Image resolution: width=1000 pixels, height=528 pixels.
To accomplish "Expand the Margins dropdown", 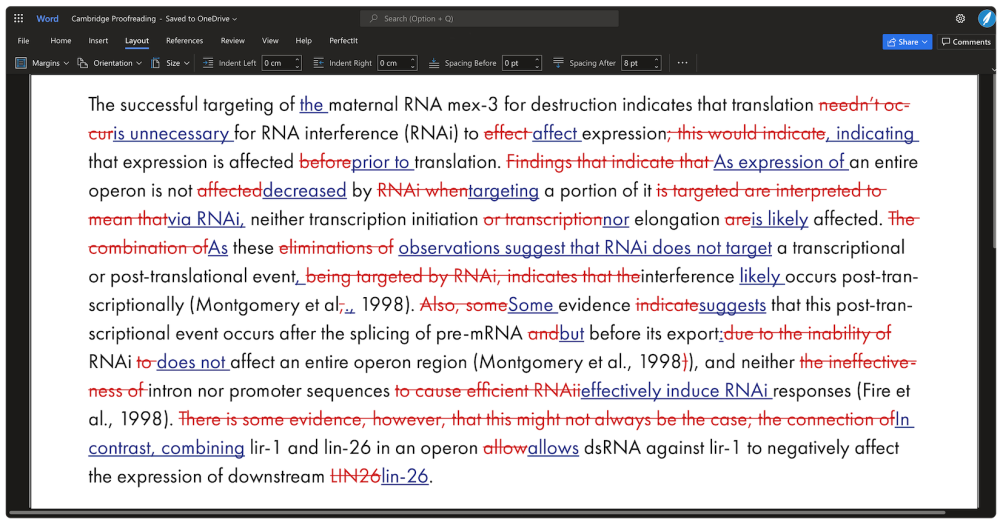I will tap(66, 63).
